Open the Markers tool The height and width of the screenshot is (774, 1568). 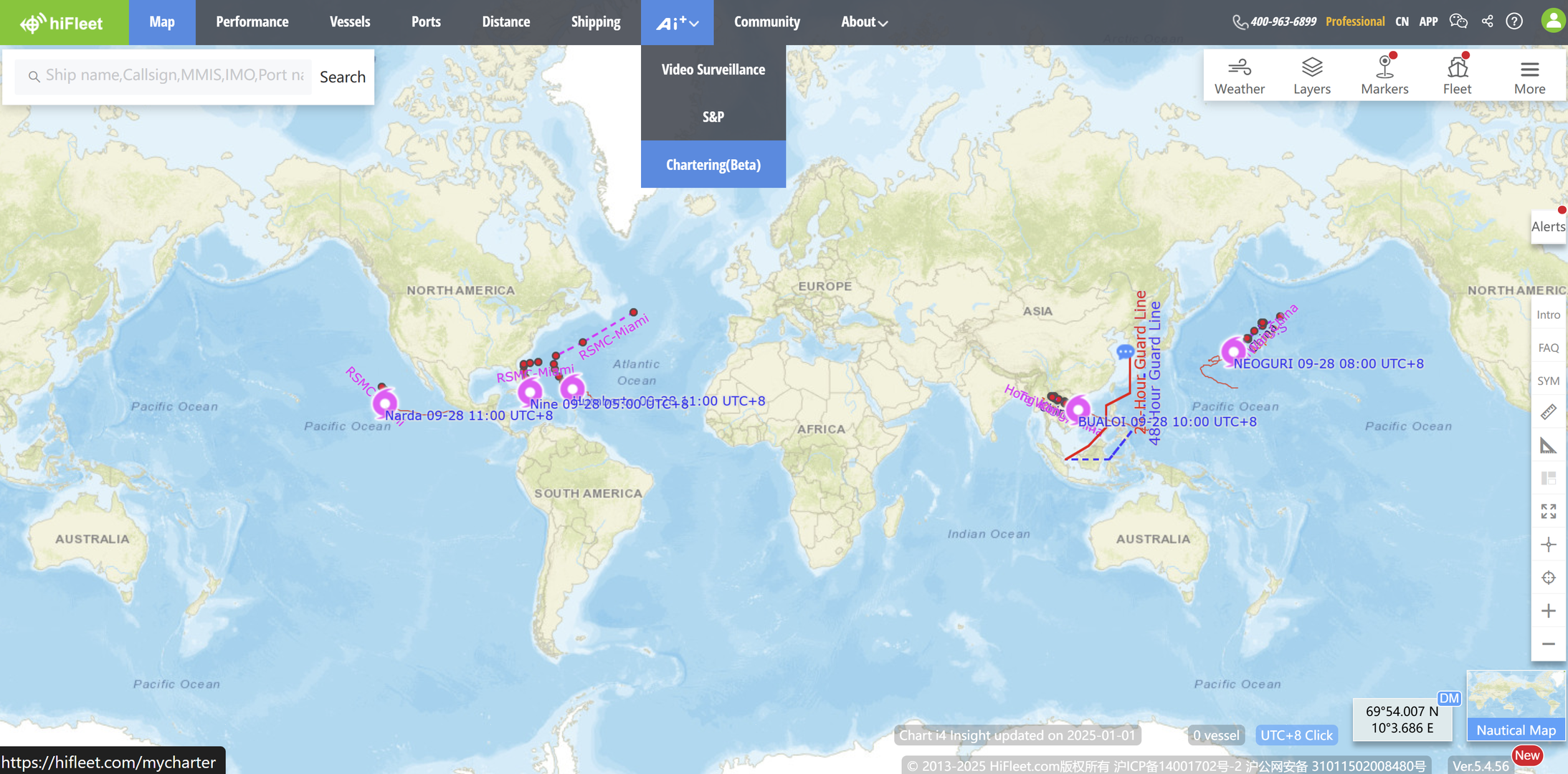coord(1384,75)
